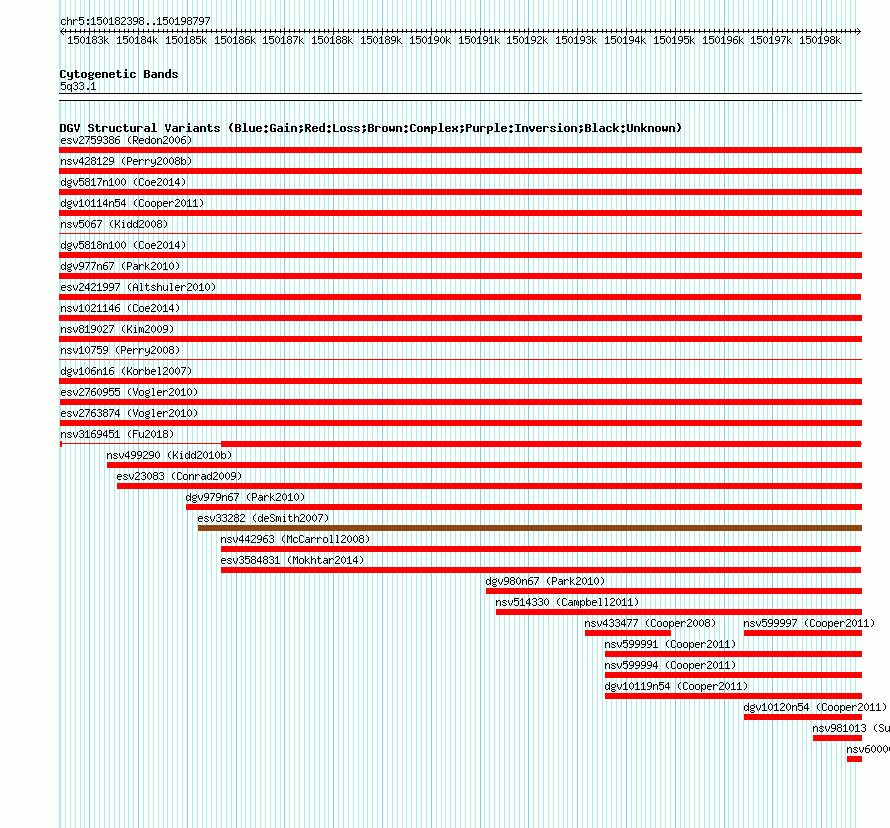Open the nsv499290 (Kidd2010b) variant

pos(169,455)
